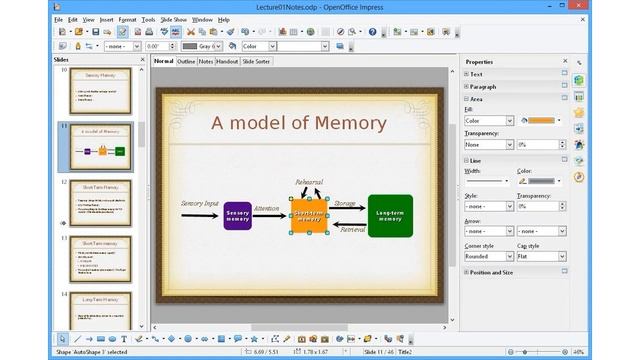Click the Save document icon
This screenshot has height=360, width=640.
[x=96, y=32]
